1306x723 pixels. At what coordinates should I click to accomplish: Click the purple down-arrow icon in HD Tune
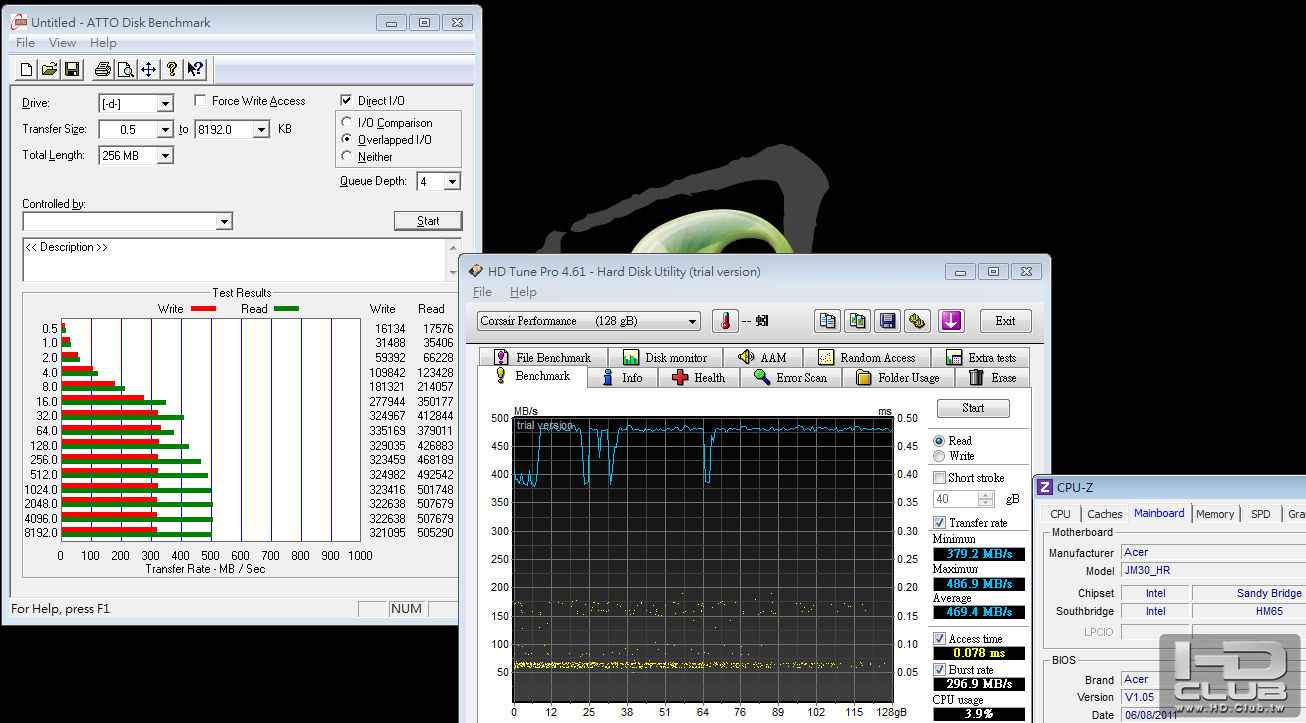[x=950, y=321]
